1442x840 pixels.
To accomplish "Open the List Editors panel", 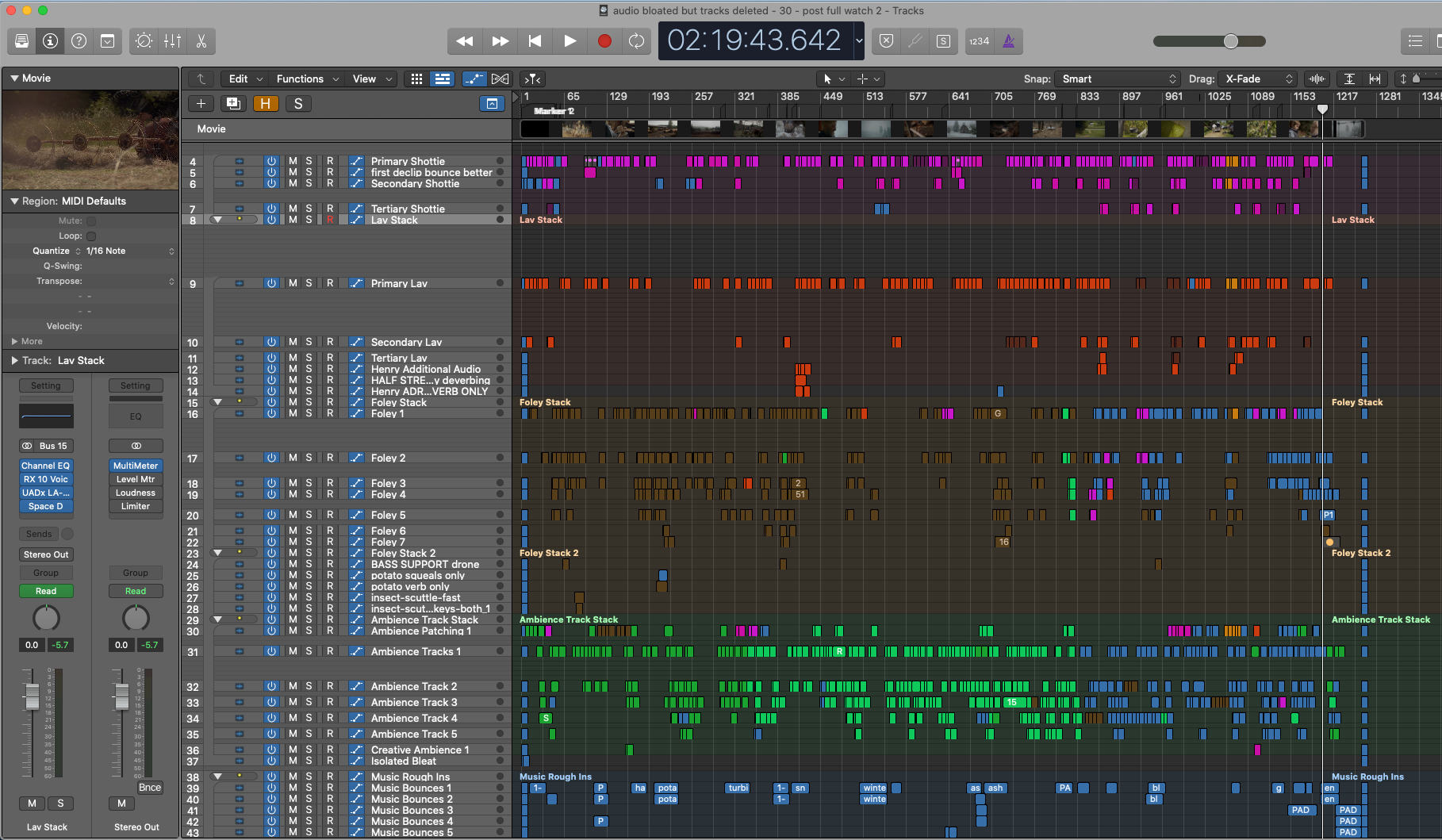I will click(x=1415, y=41).
